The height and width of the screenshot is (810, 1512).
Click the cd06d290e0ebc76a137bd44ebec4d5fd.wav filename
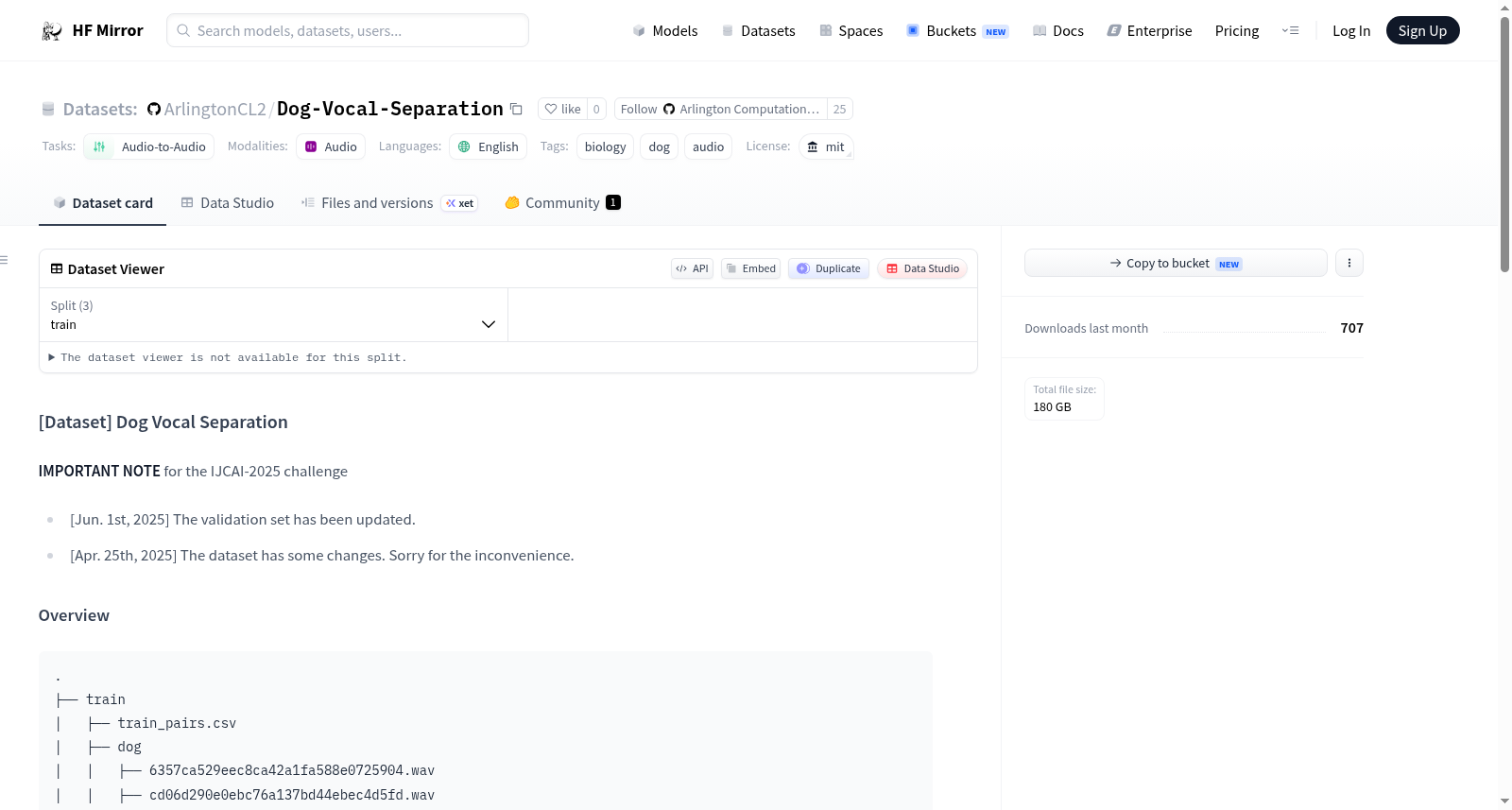click(292, 795)
